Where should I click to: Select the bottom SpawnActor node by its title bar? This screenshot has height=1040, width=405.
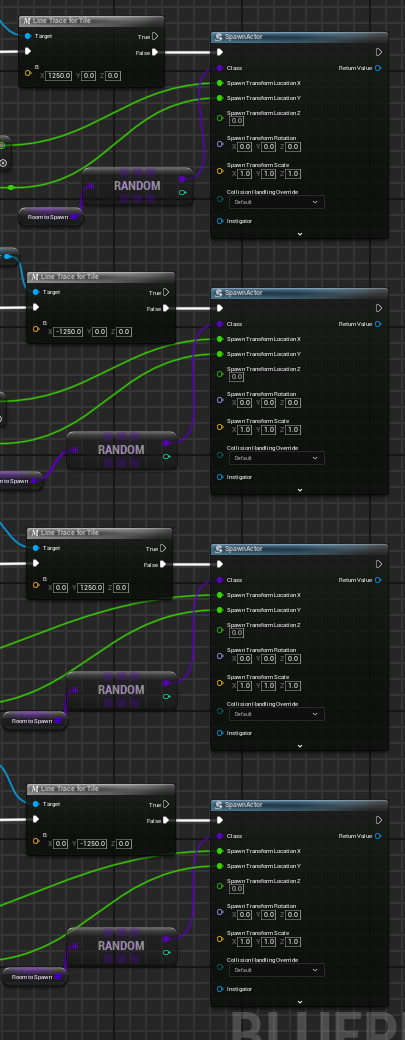coord(299,805)
